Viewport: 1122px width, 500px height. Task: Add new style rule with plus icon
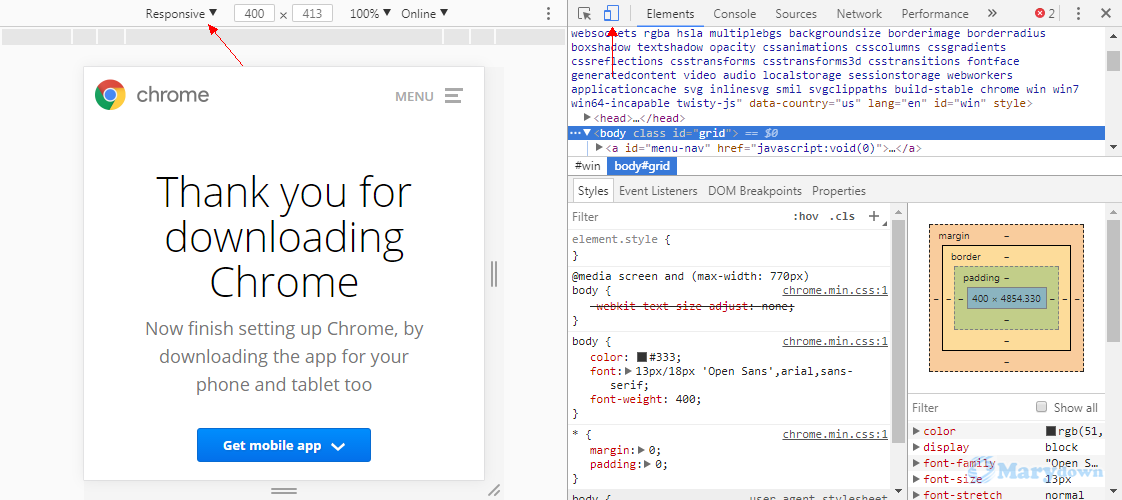tap(874, 216)
